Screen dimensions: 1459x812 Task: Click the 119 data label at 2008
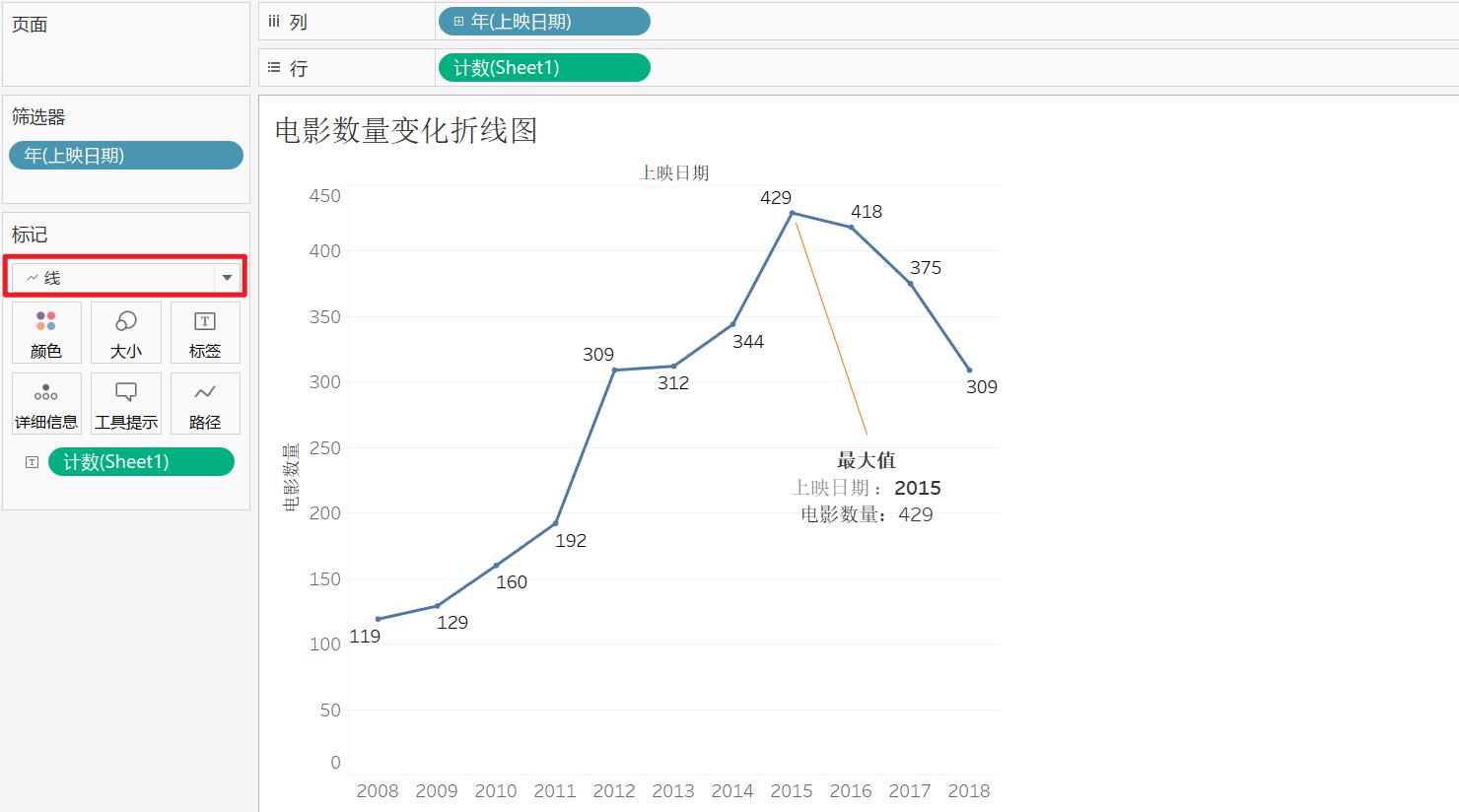[365, 637]
